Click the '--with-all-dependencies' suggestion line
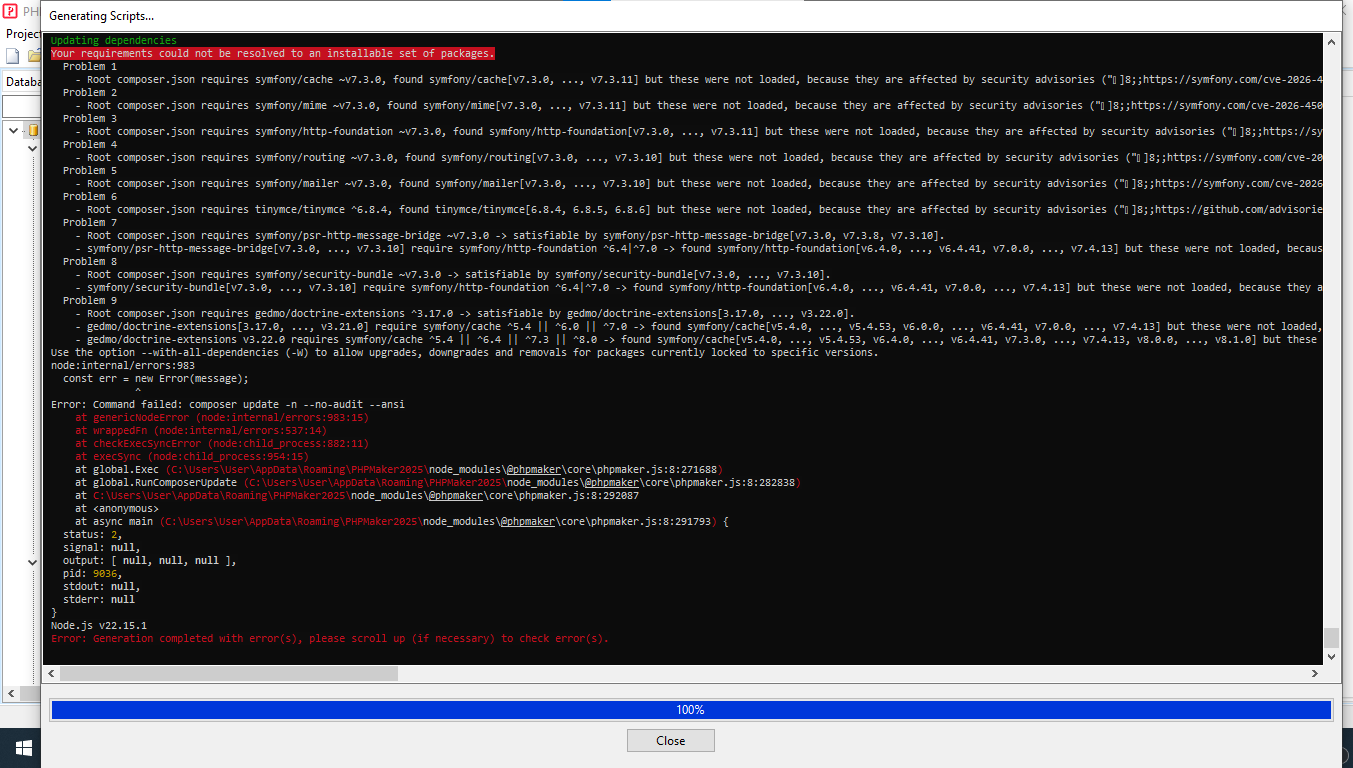This screenshot has width=1353, height=768. (464, 352)
